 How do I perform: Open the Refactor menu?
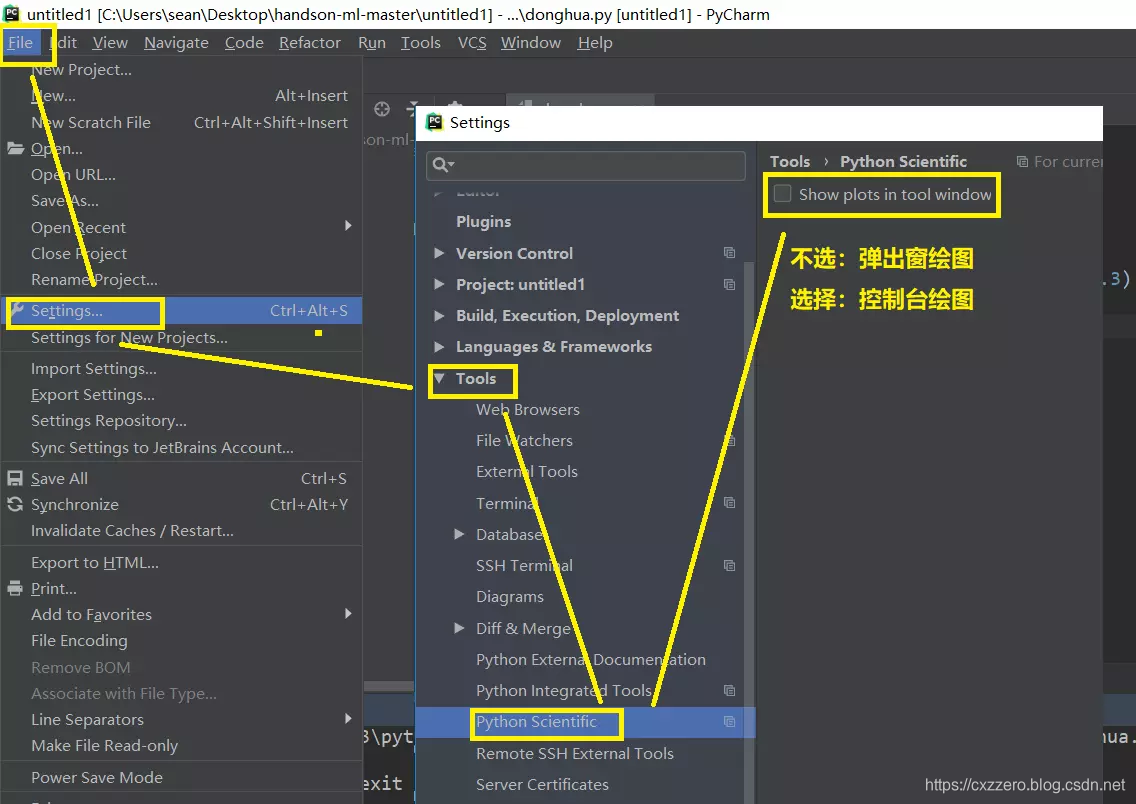click(x=310, y=43)
